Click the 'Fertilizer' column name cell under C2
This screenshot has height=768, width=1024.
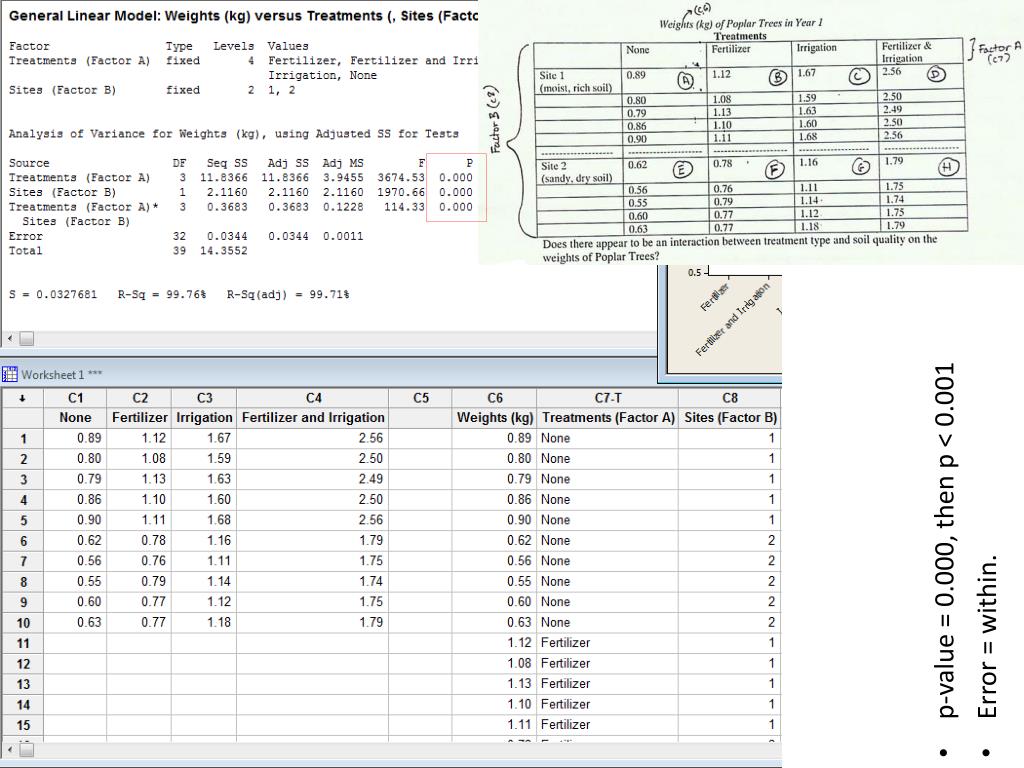pyautogui.click(x=140, y=417)
